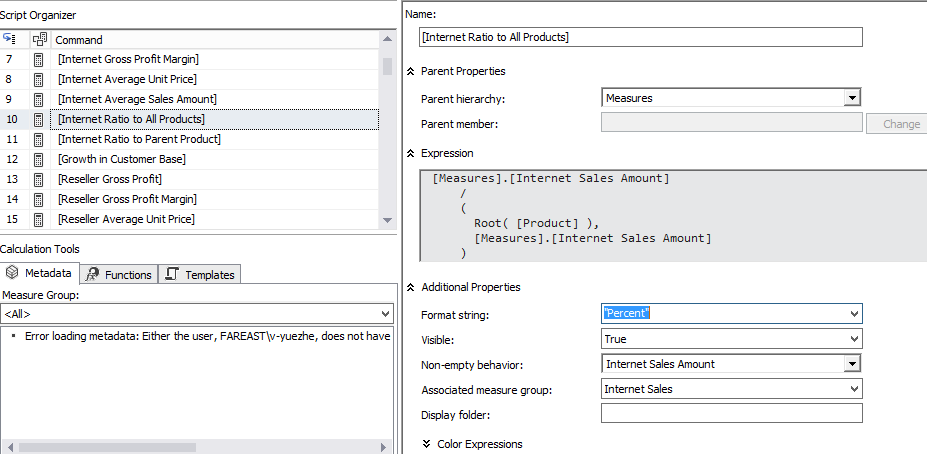Click calculator icon for Internet Average Sales Amount
Screen dimensions: 927x454
(38, 99)
